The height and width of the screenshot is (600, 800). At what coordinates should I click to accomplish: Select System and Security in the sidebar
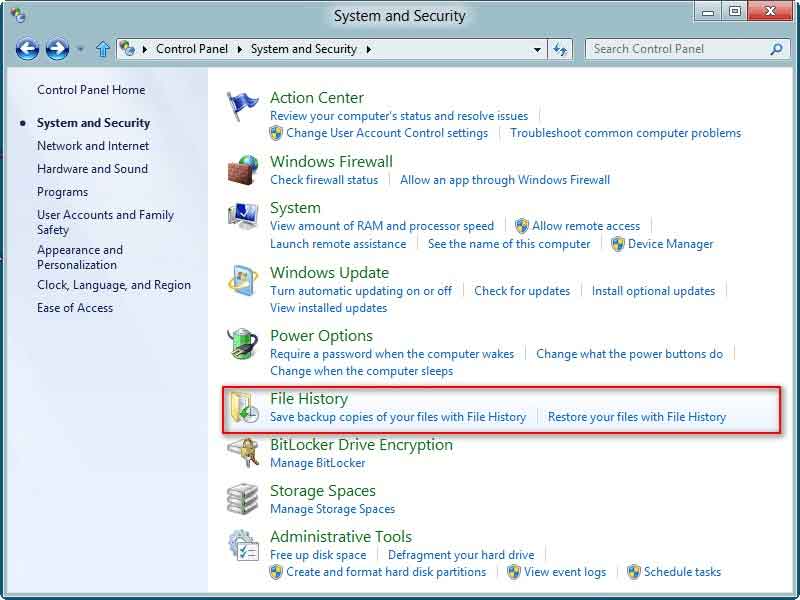[93, 123]
